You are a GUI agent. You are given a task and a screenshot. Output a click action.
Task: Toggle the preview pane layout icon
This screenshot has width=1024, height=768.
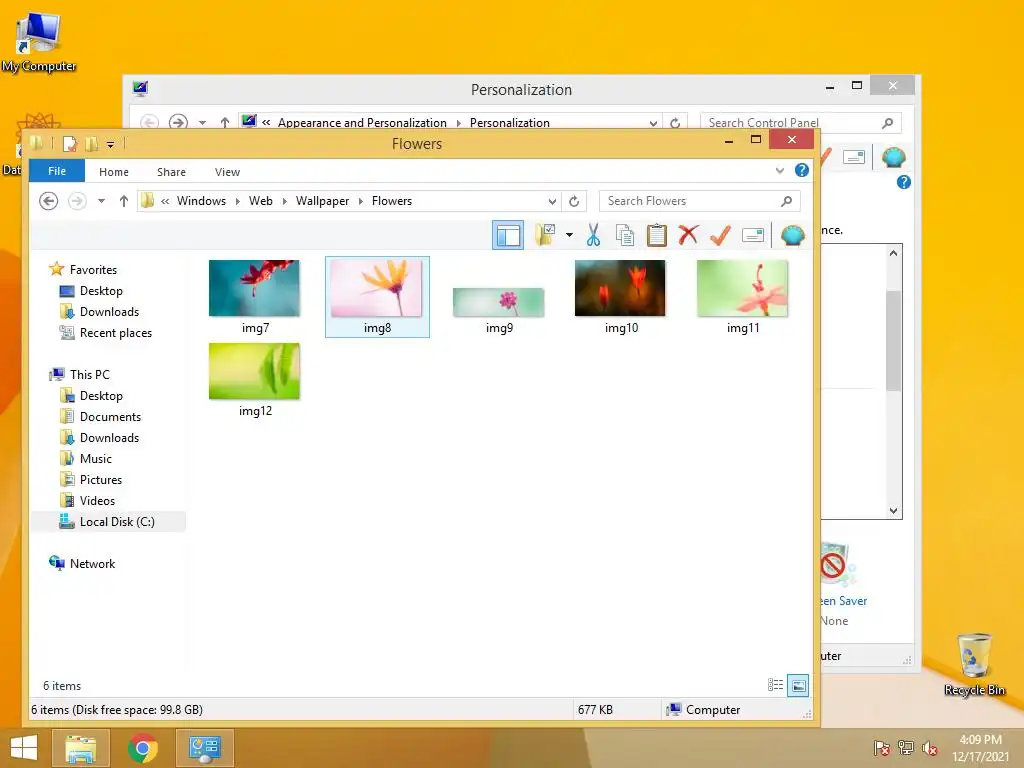coord(507,235)
